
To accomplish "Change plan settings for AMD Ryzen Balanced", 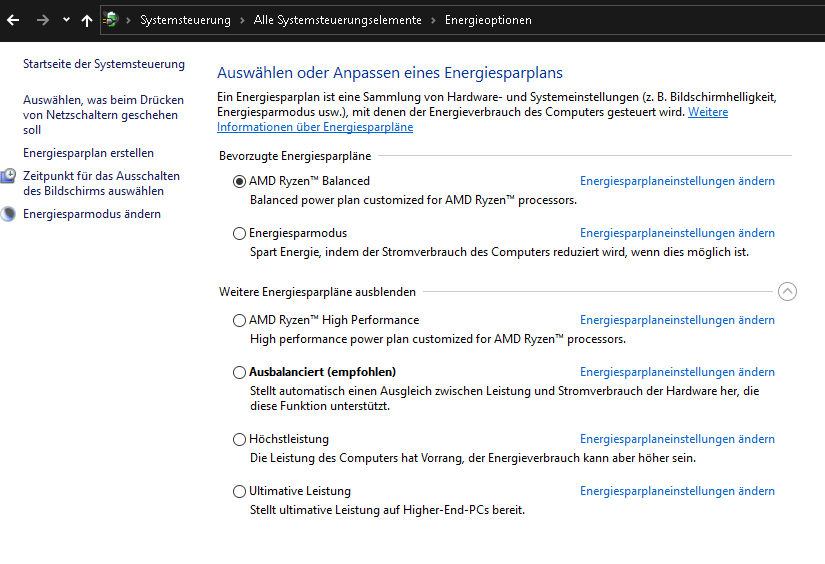I will (x=677, y=181).
